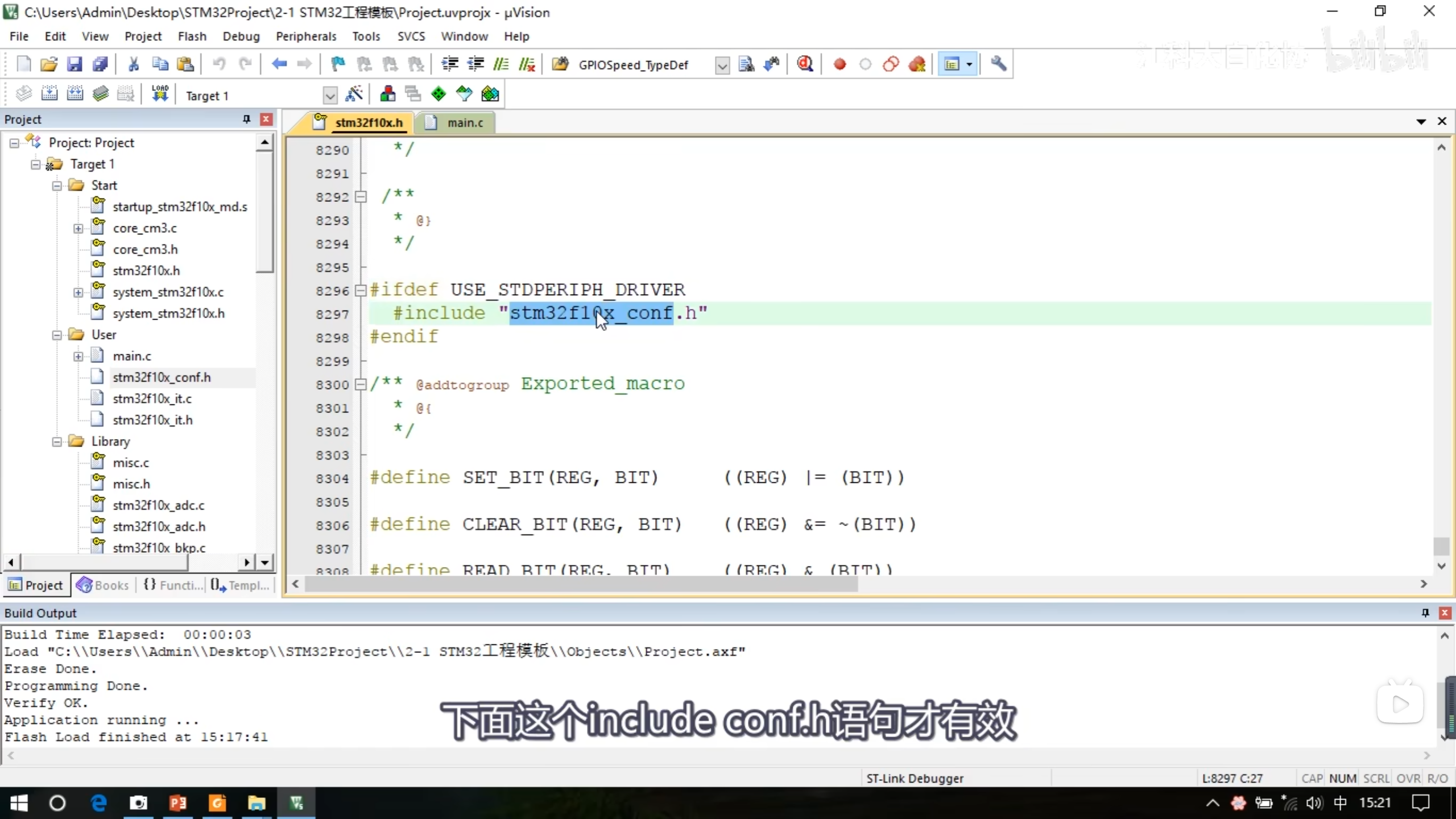
Task: Toggle the bookmark flag icon in toolbar
Action: (x=338, y=64)
